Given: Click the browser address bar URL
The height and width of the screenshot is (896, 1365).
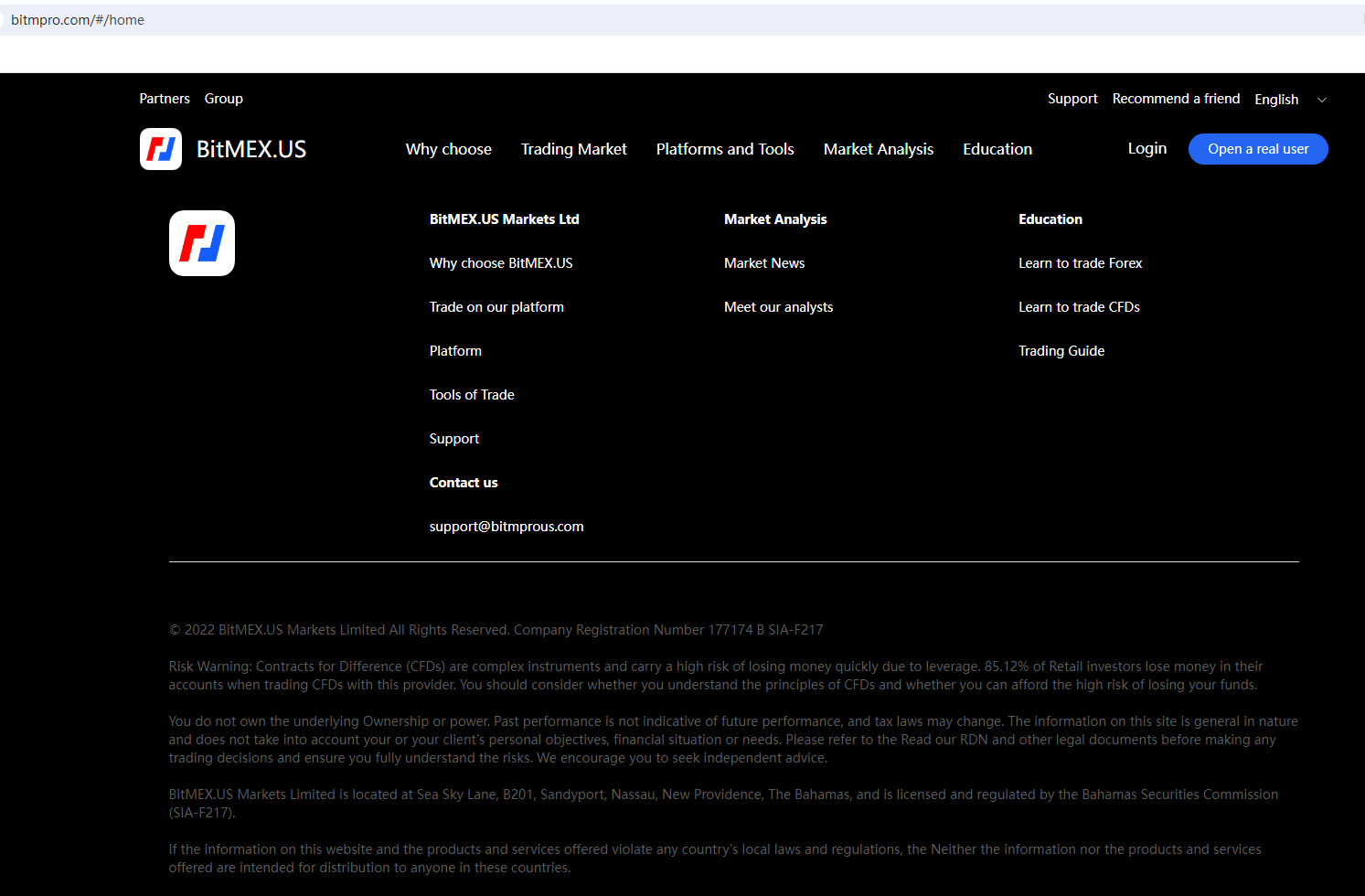Looking at the screenshot, I should pyautogui.click(x=78, y=20).
